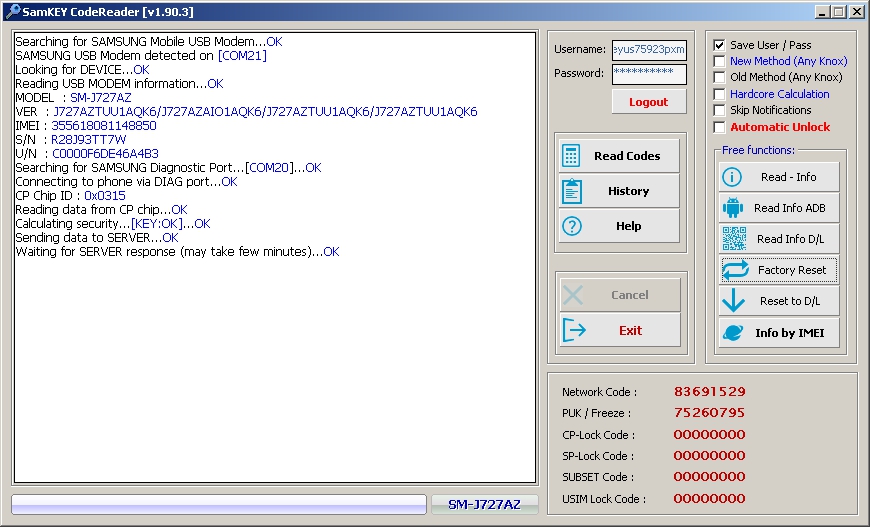Click the down arrow Reset to D/L icon
This screenshot has width=870, height=527.
tap(734, 301)
